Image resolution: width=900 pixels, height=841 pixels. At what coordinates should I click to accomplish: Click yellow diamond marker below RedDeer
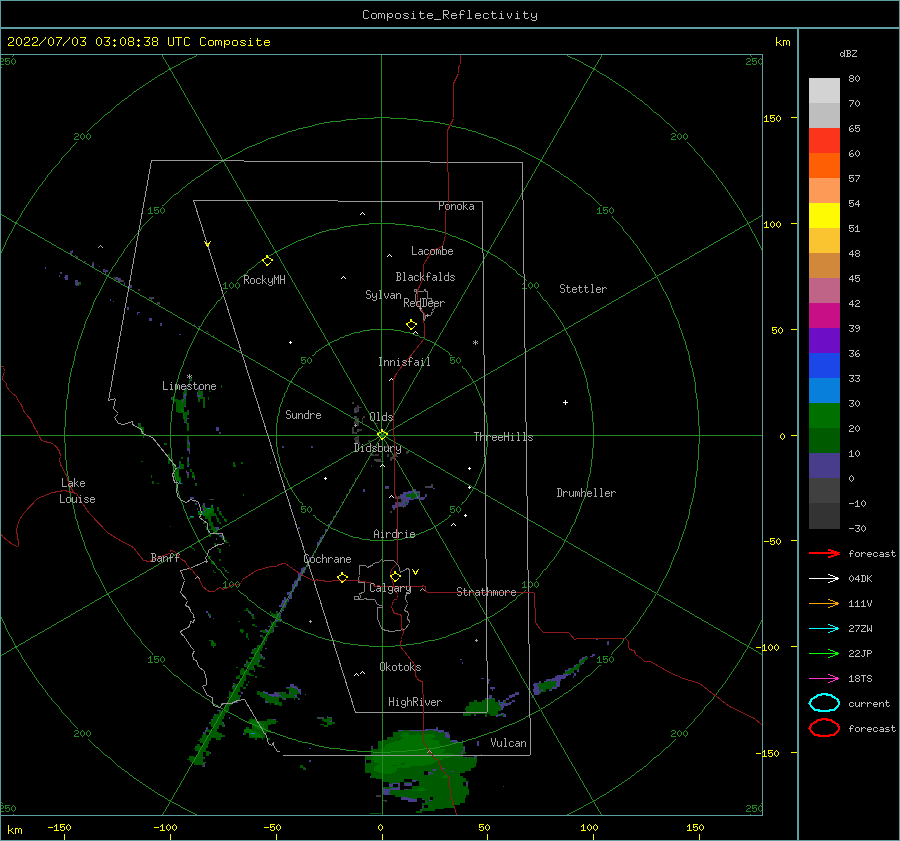tap(411, 324)
